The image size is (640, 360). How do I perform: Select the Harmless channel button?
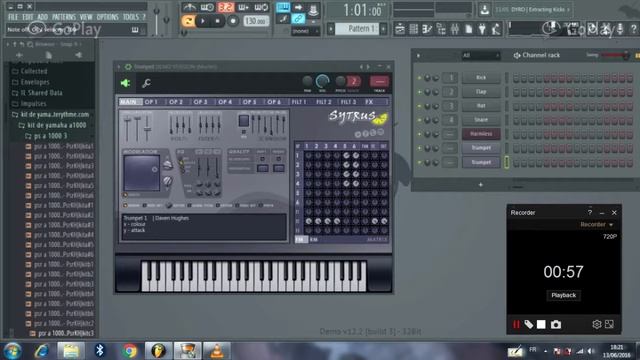(481, 134)
